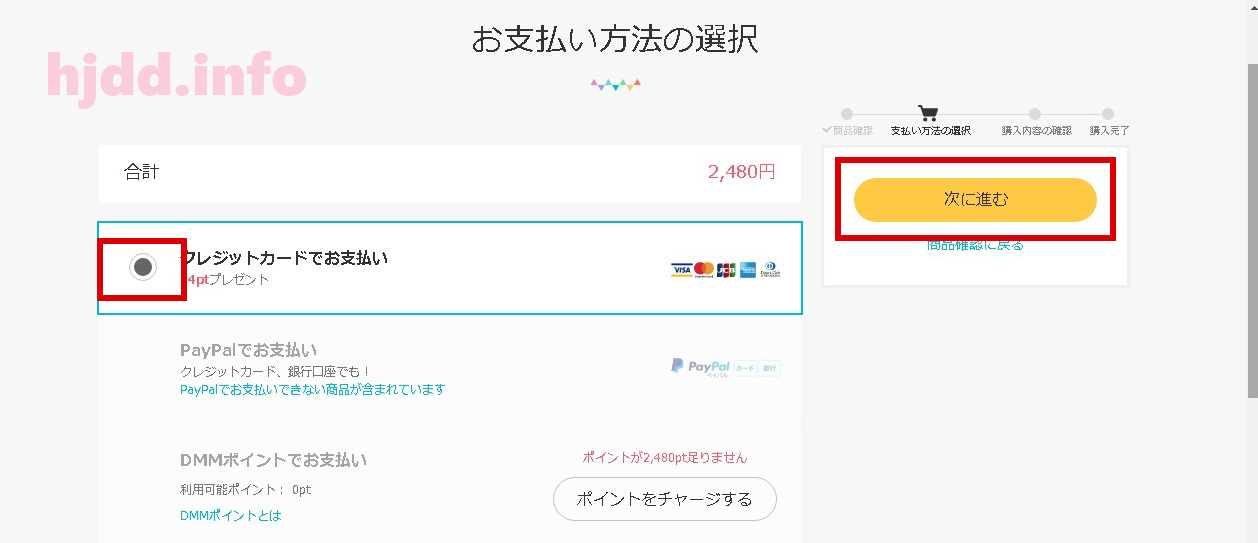Screen dimensions: 1258x543
Task: Open the DMMポイントとは link
Action: (231, 516)
